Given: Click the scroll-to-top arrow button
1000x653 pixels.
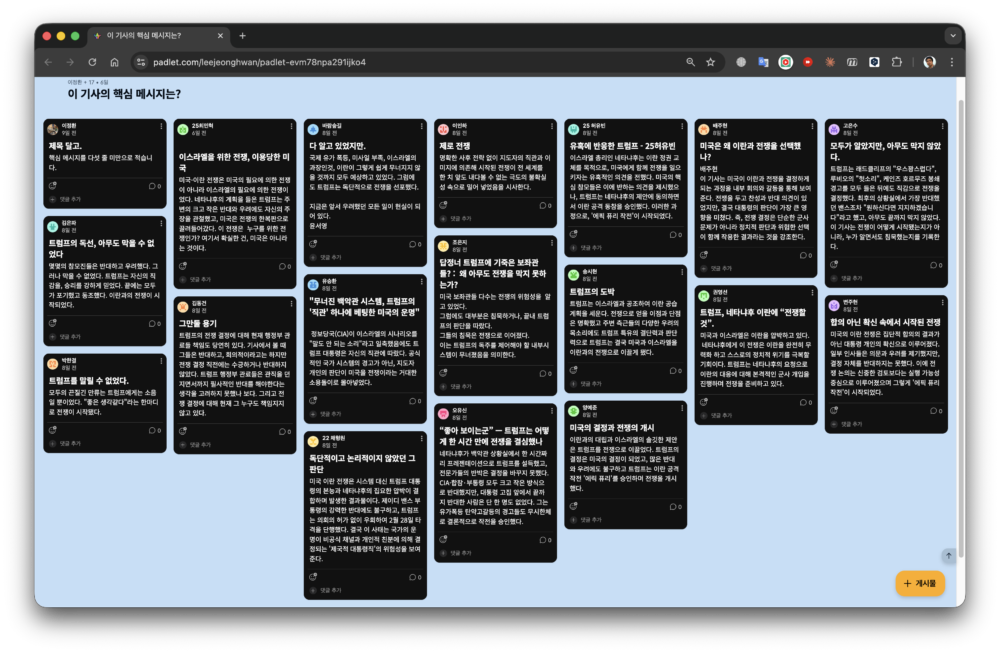Looking at the screenshot, I should click(948, 555).
